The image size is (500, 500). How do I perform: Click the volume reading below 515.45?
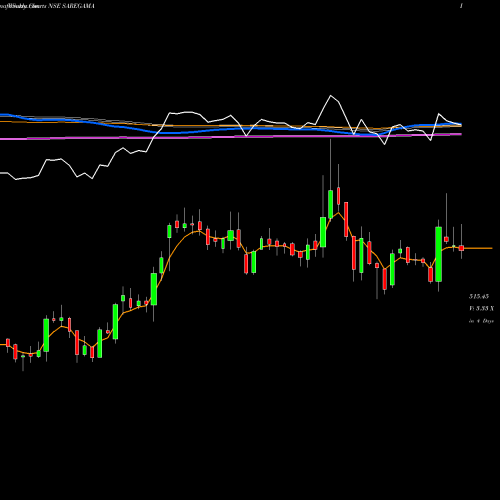click(x=481, y=308)
